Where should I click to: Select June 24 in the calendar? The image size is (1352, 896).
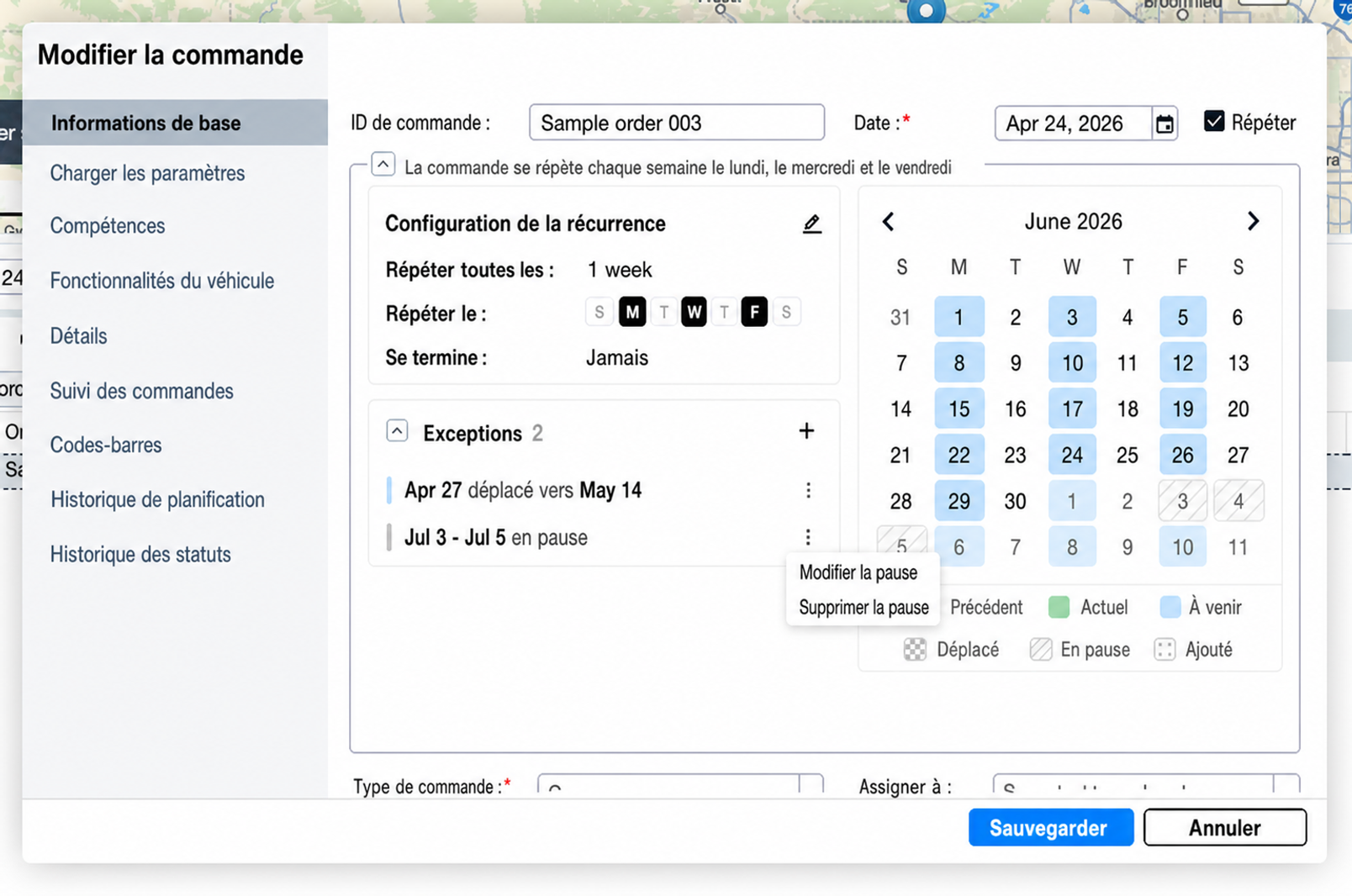(1071, 456)
